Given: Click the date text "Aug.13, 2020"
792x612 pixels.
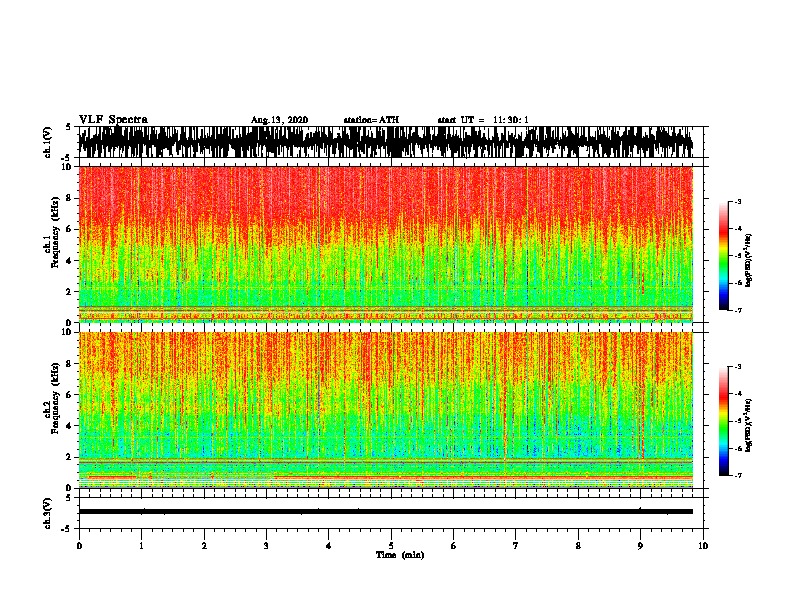Looking at the screenshot, I should pos(279,120).
